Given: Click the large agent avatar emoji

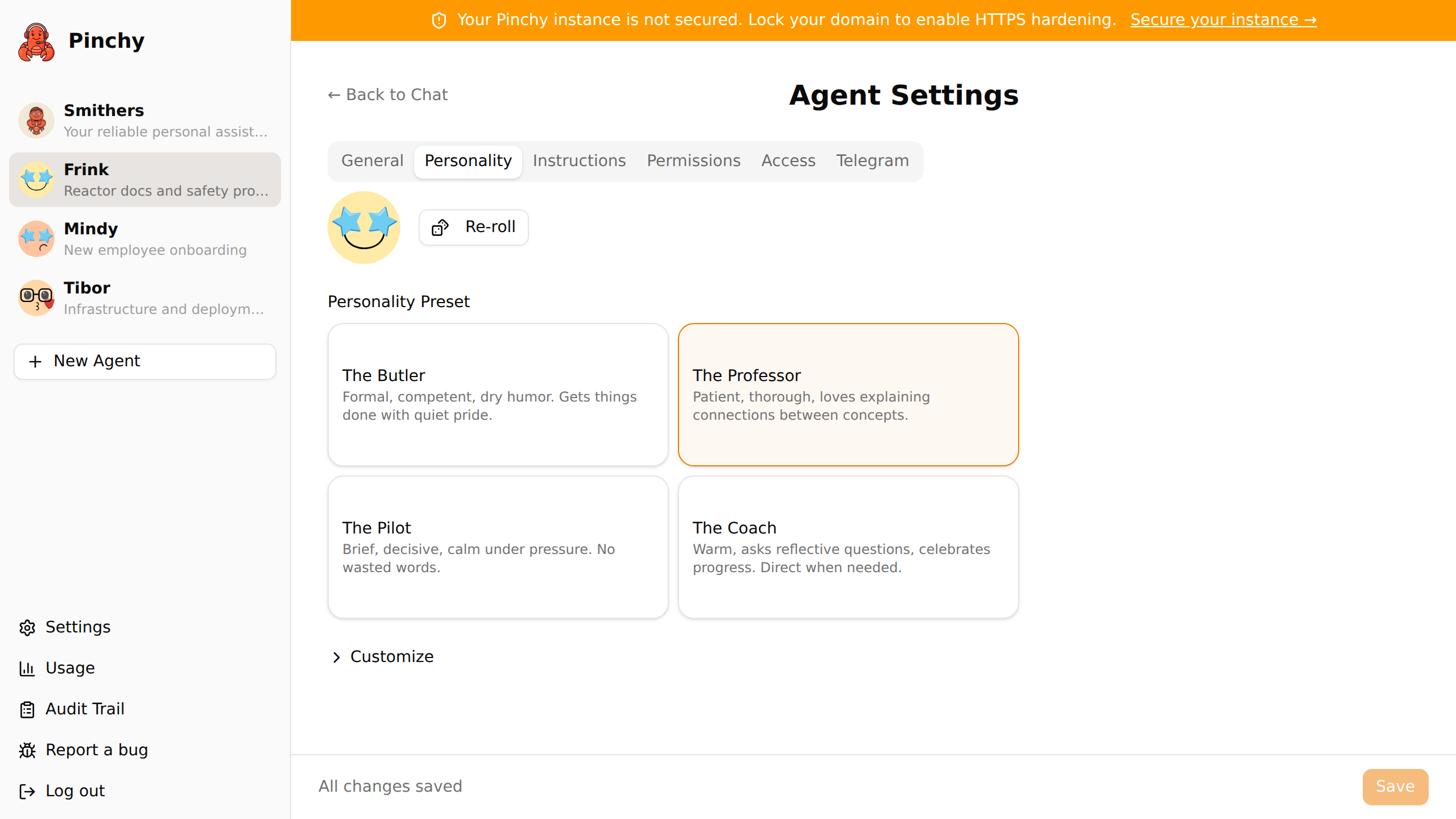Looking at the screenshot, I should click(x=364, y=227).
